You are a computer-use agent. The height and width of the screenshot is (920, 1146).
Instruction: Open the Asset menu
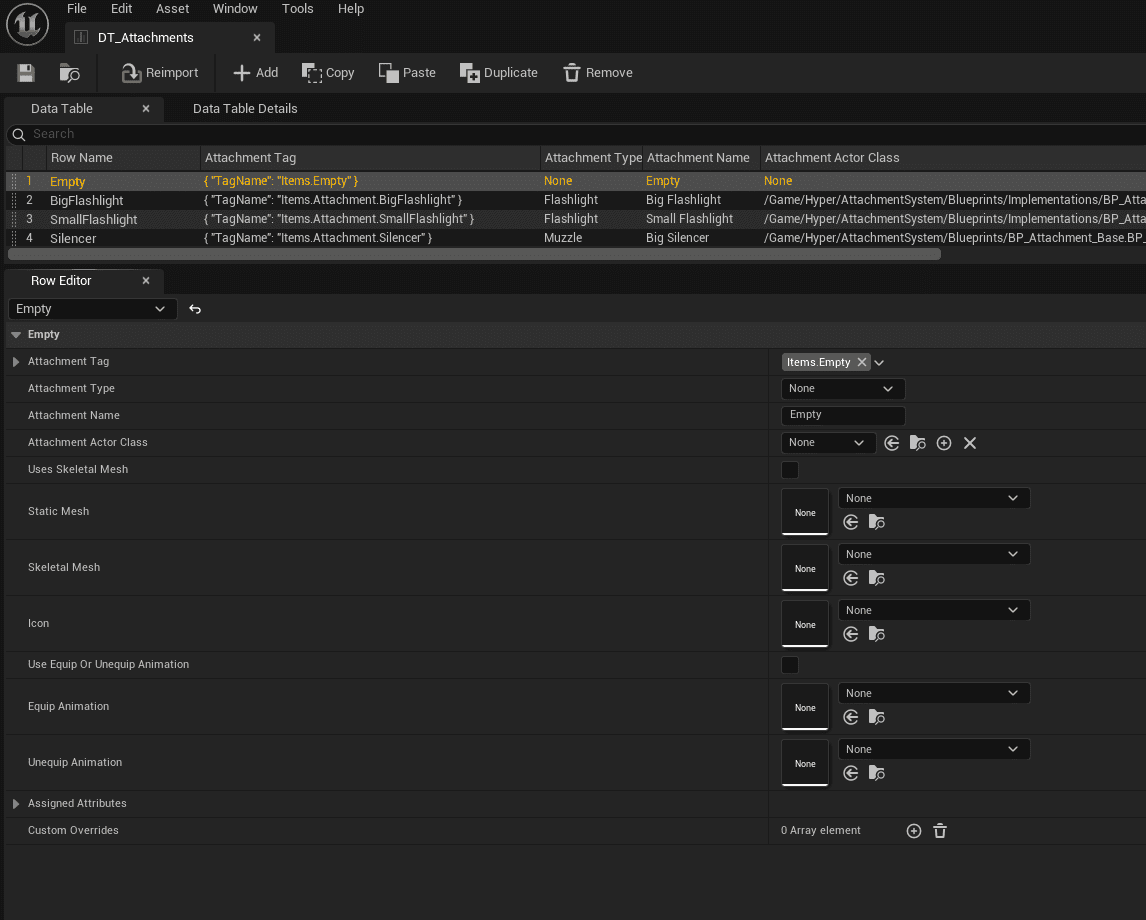172,9
